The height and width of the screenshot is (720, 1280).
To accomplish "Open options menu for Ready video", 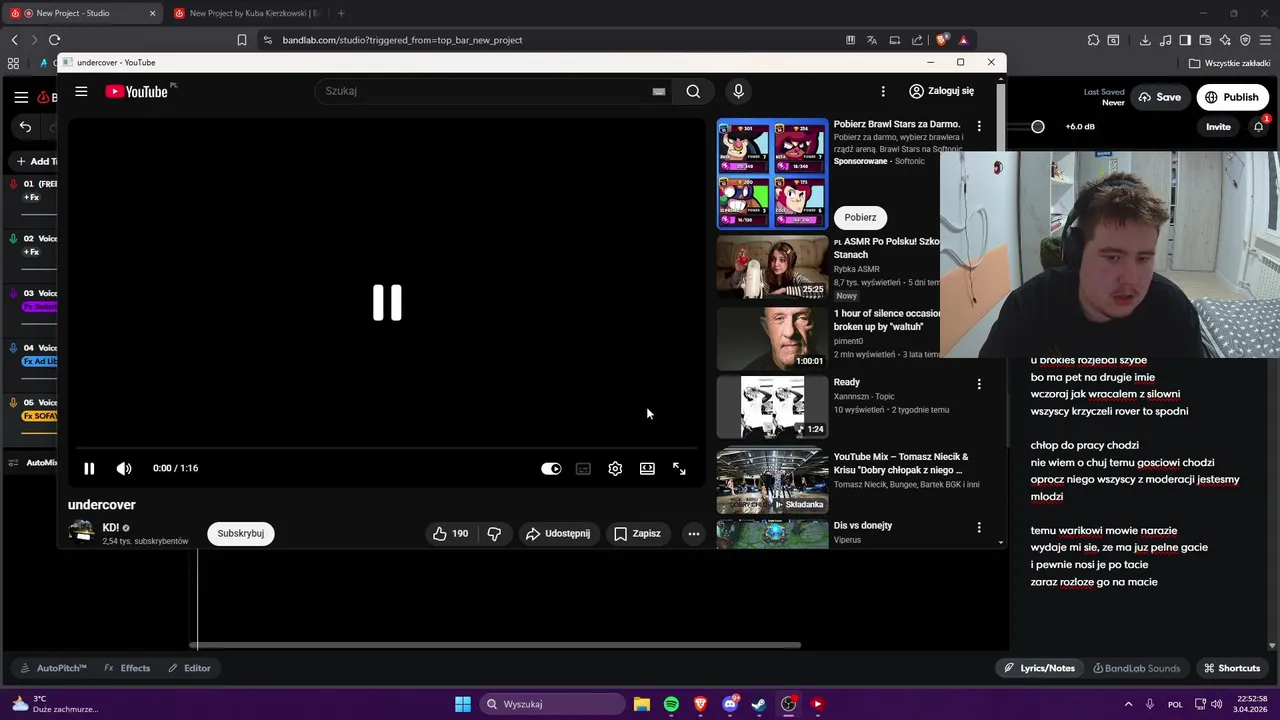I will coord(978,384).
